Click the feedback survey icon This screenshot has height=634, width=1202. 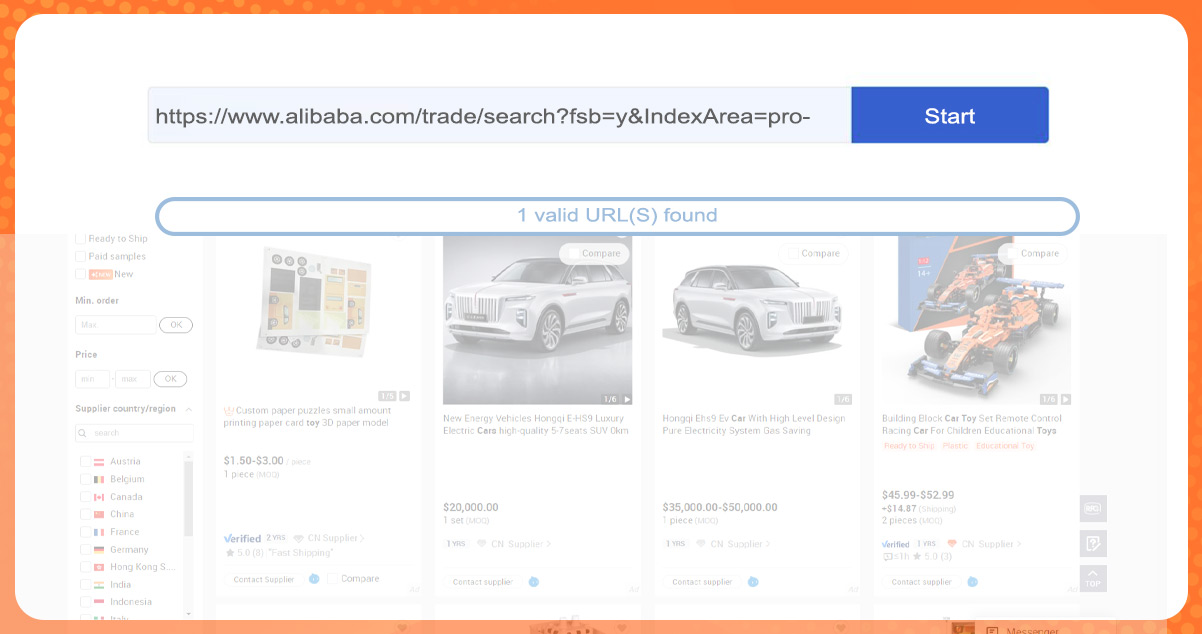pos(1093,544)
